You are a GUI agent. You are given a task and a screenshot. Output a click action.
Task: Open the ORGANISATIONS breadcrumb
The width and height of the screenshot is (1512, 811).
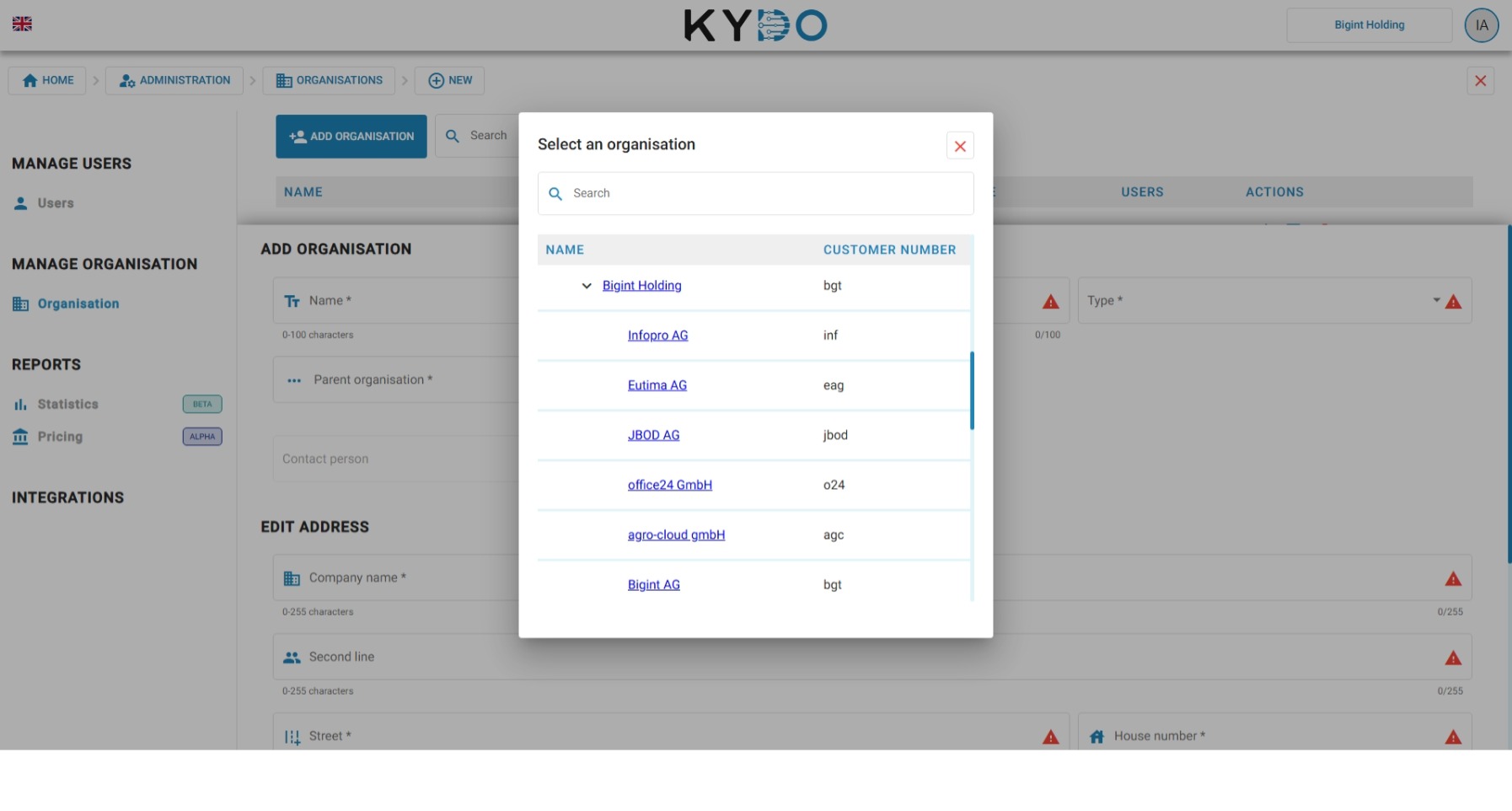click(x=330, y=81)
